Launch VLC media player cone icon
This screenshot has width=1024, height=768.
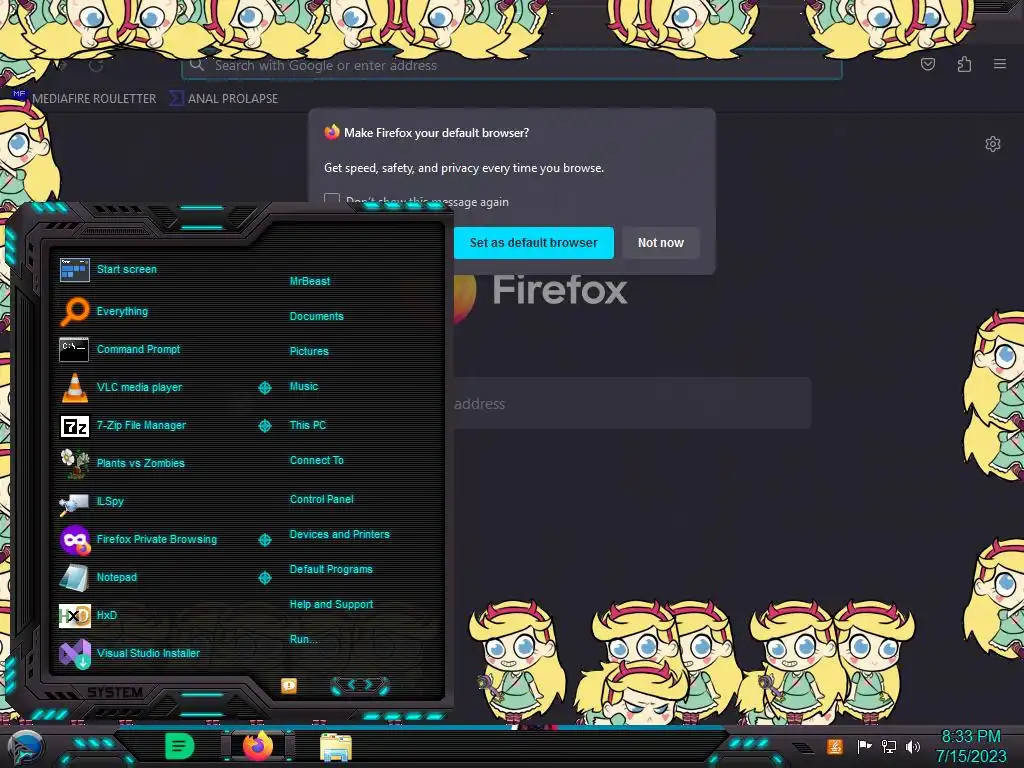74,387
